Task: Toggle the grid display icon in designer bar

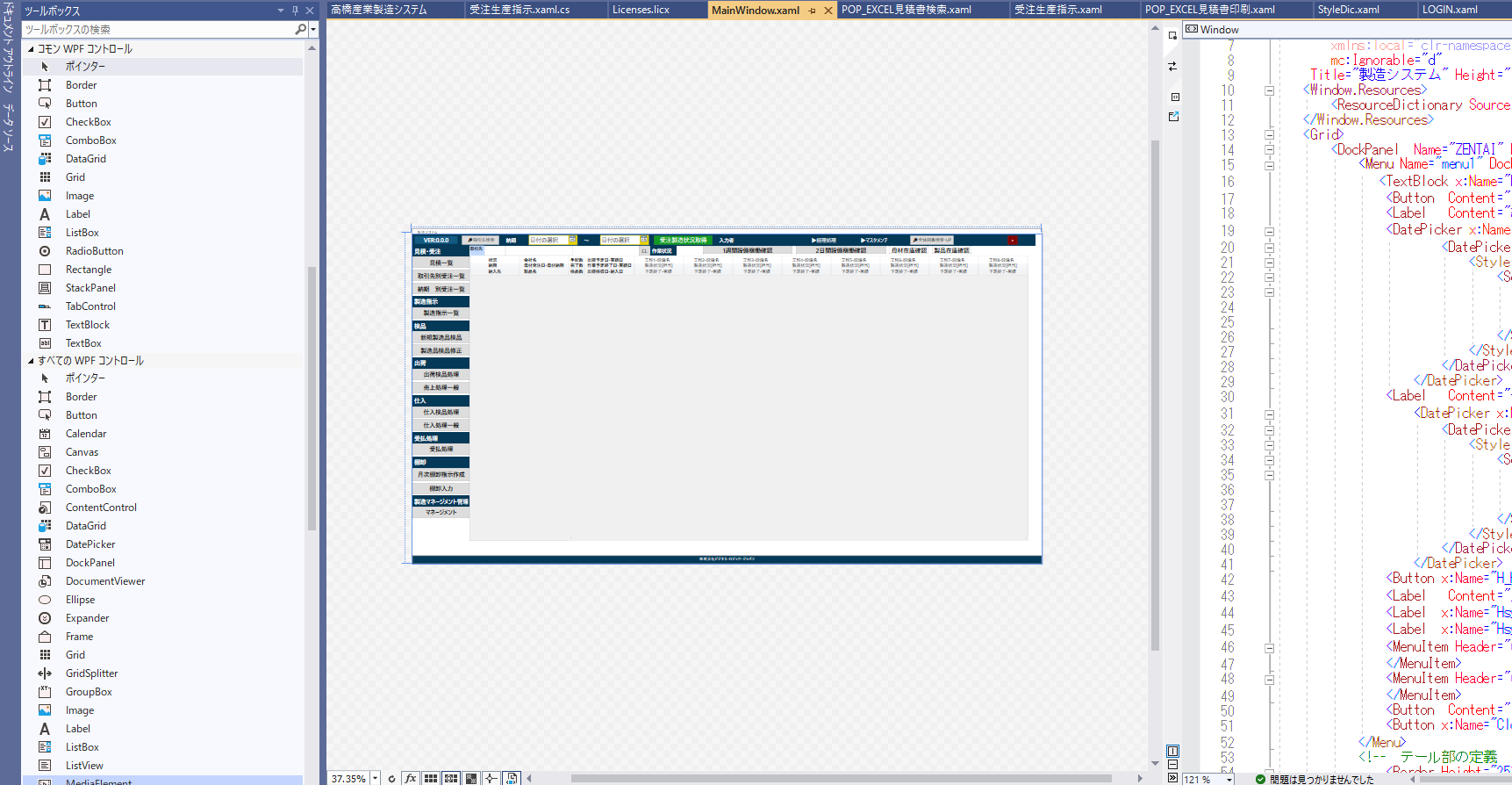Action: click(431, 779)
